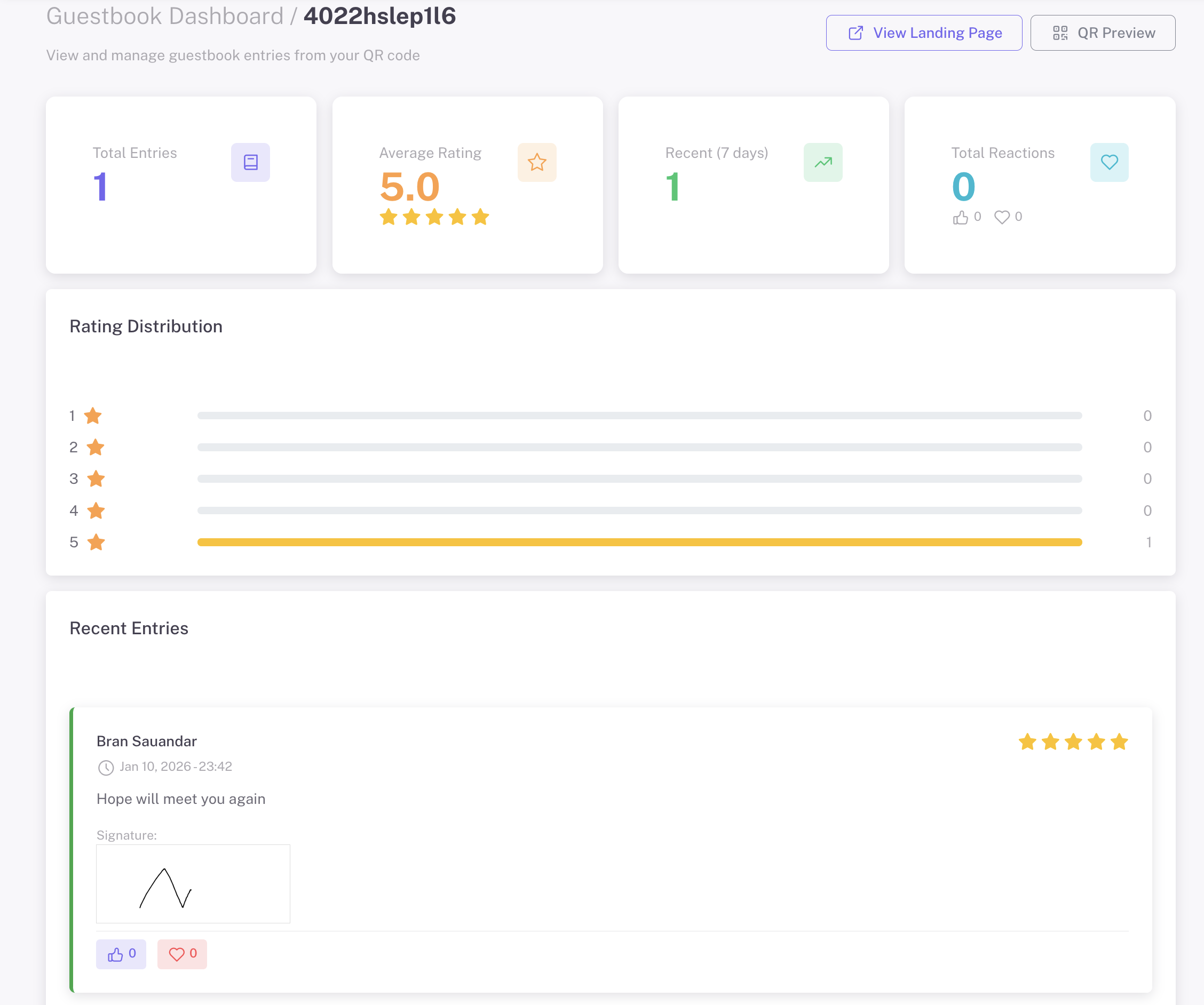Select the name Bran Sauandar
Image resolution: width=1204 pixels, height=1005 pixels.
146,741
